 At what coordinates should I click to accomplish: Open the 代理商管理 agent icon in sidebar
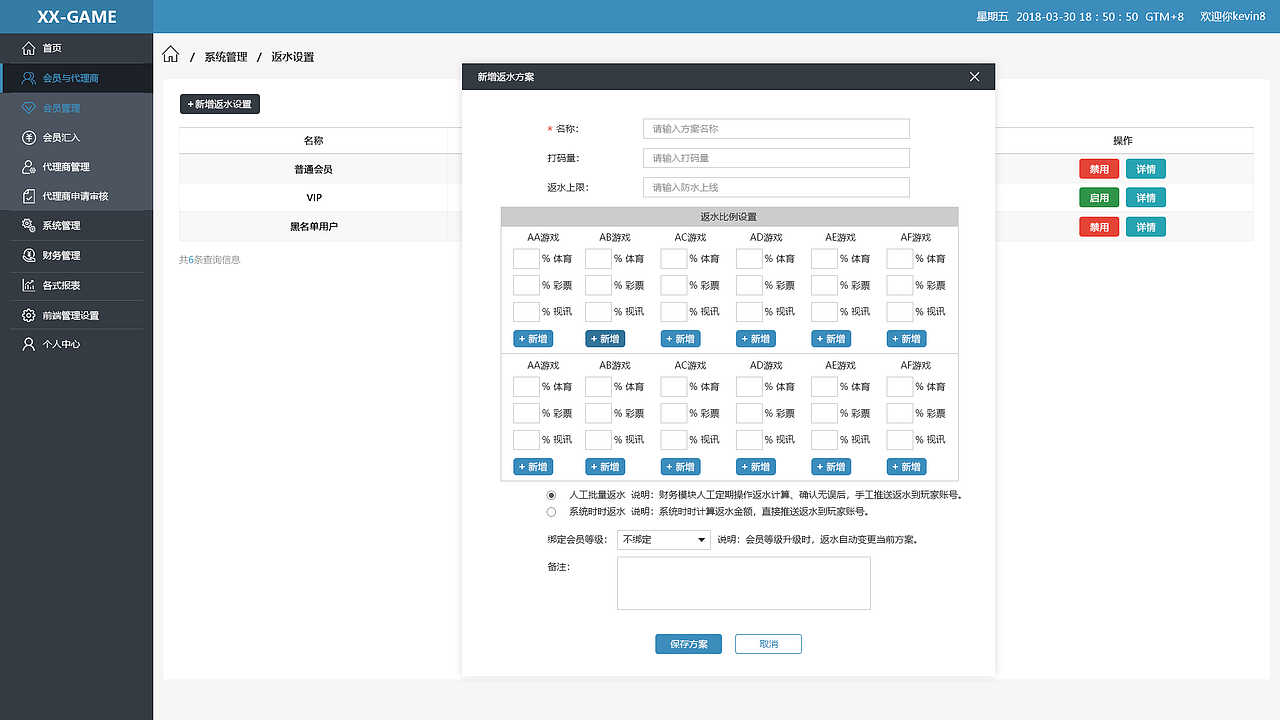[28, 167]
